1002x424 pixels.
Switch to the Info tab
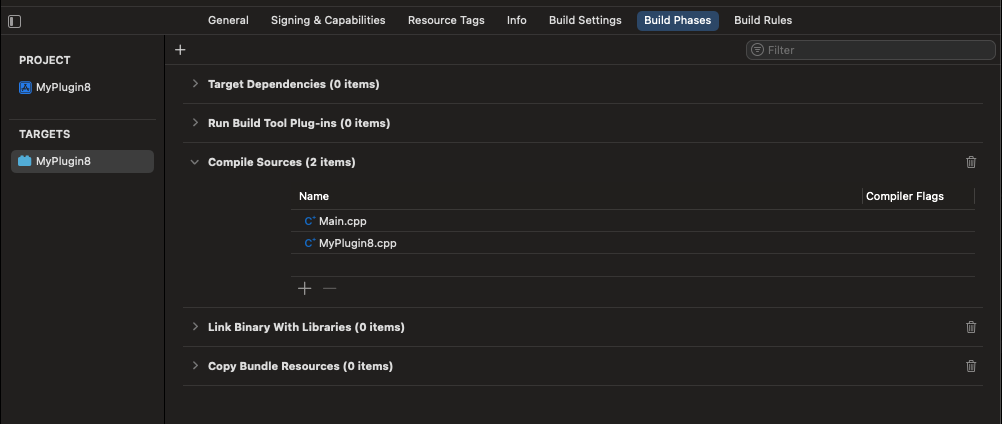click(x=516, y=20)
